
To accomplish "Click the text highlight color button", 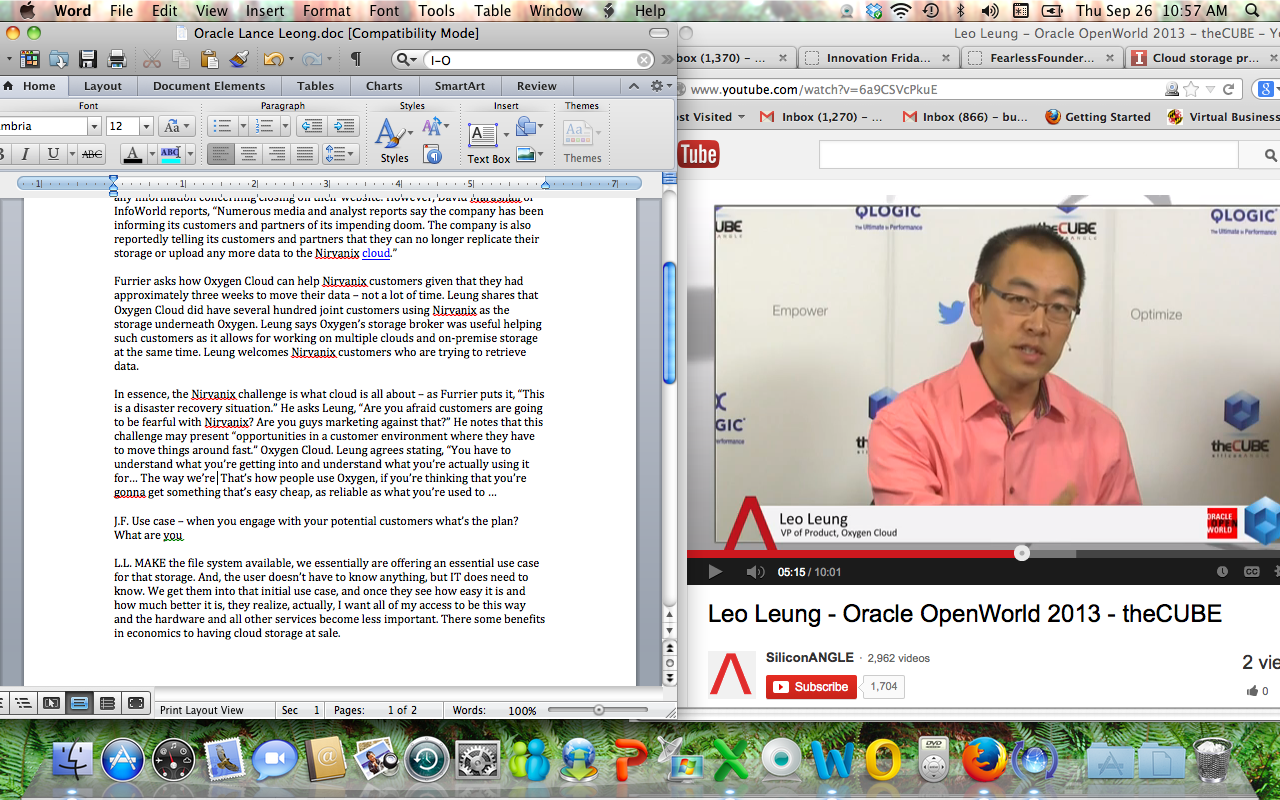I will pyautogui.click(x=171, y=154).
